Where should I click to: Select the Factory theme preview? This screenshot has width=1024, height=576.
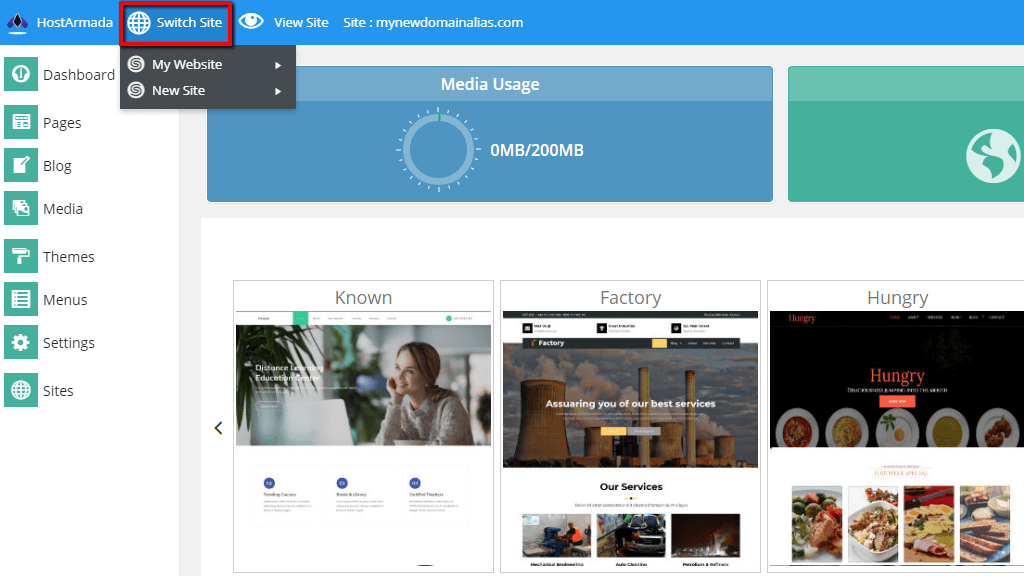(630, 439)
